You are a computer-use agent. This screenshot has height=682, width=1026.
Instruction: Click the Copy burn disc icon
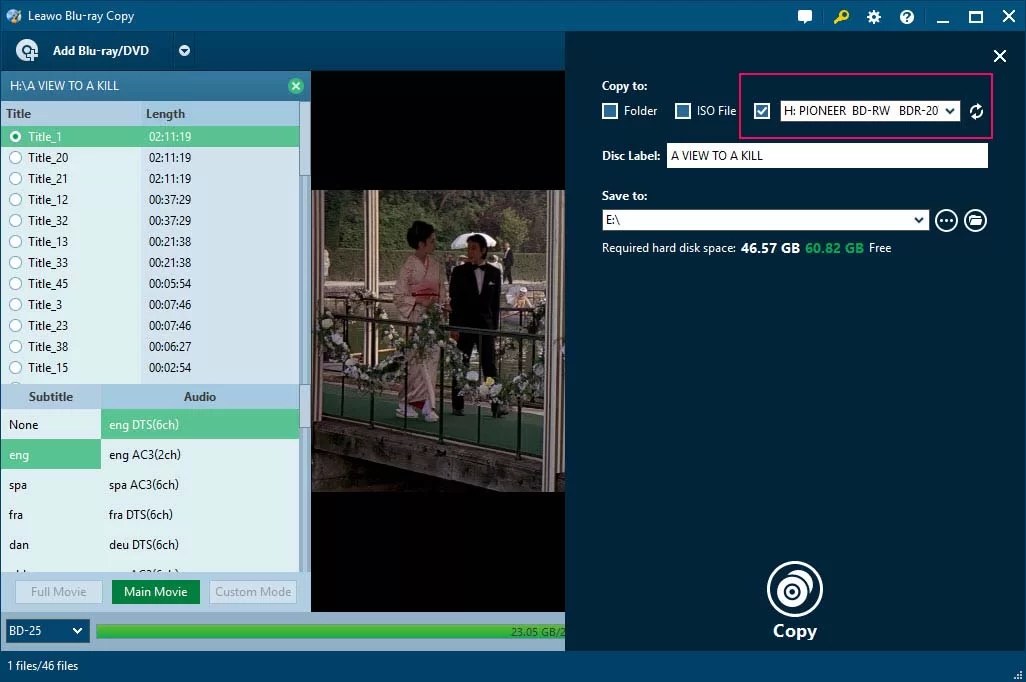point(794,590)
